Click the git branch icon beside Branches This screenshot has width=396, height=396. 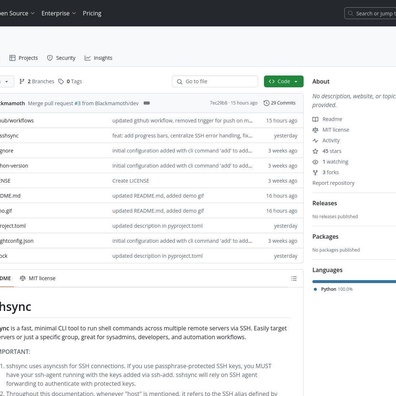click(22, 81)
